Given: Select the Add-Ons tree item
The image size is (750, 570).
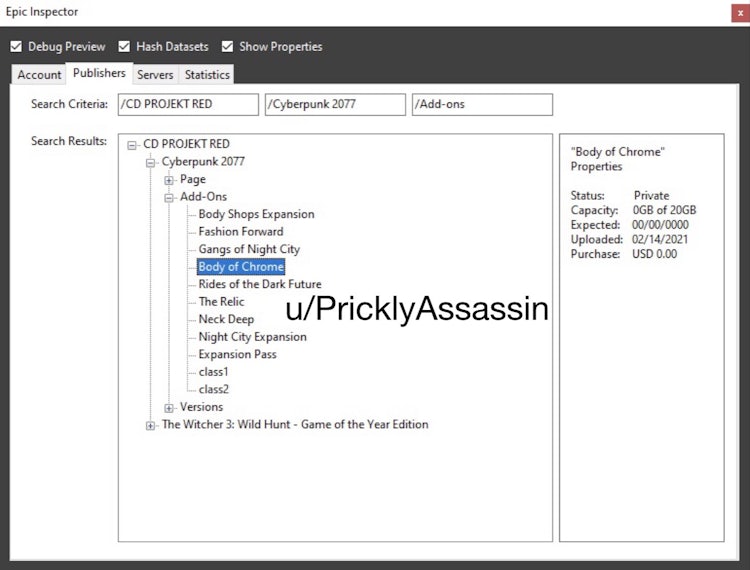Looking at the screenshot, I should pos(203,197).
